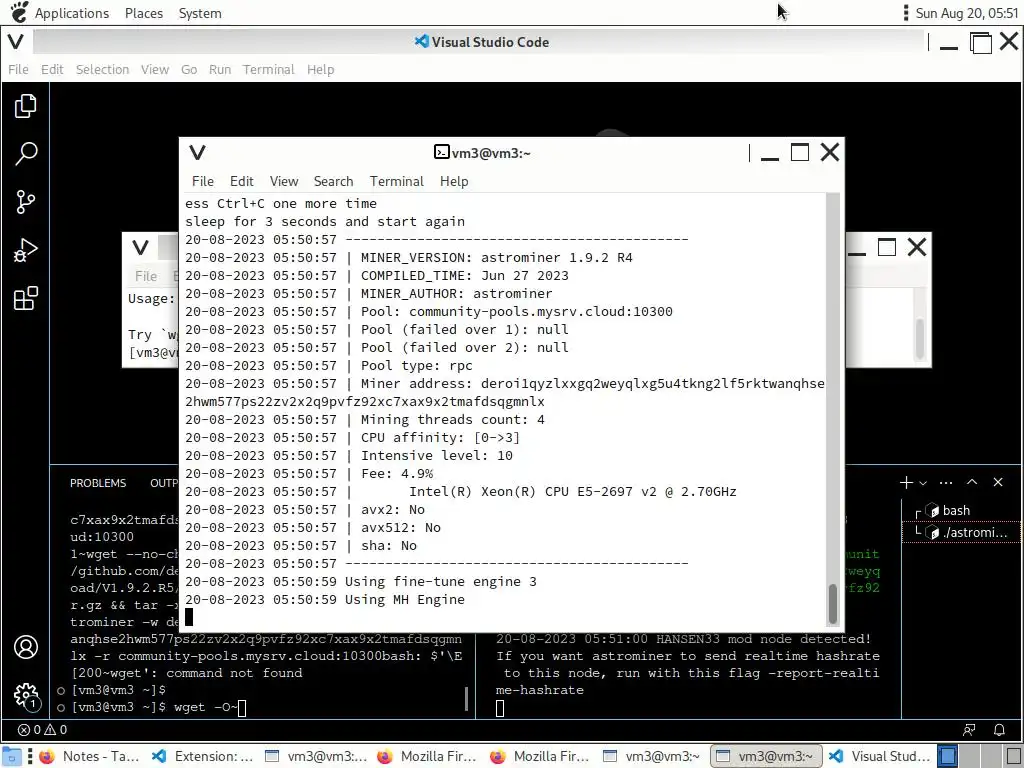
Task: Click the errors and warnings status indicator
Action: coord(42,729)
